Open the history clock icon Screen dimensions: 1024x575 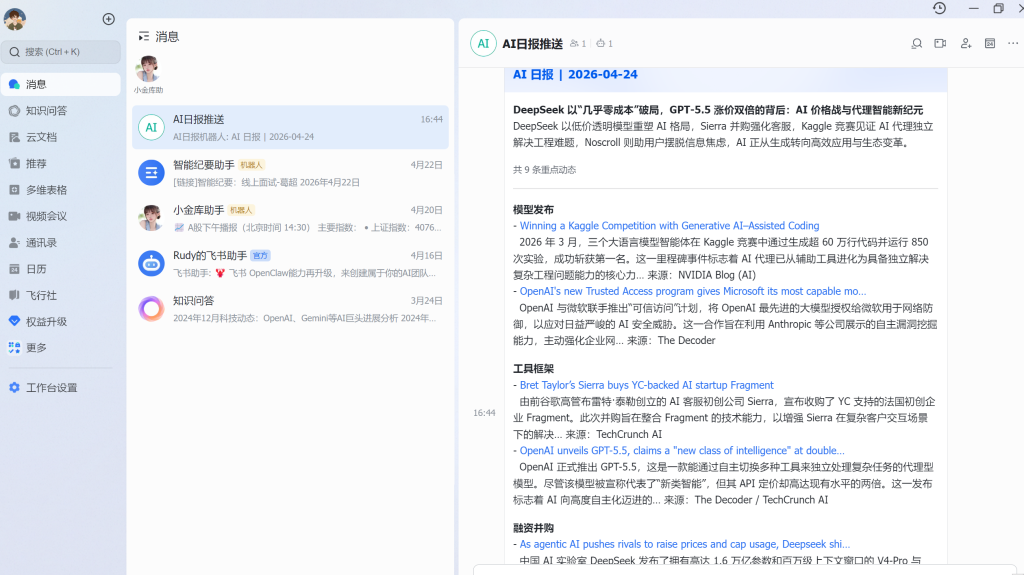[x=939, y=8]
